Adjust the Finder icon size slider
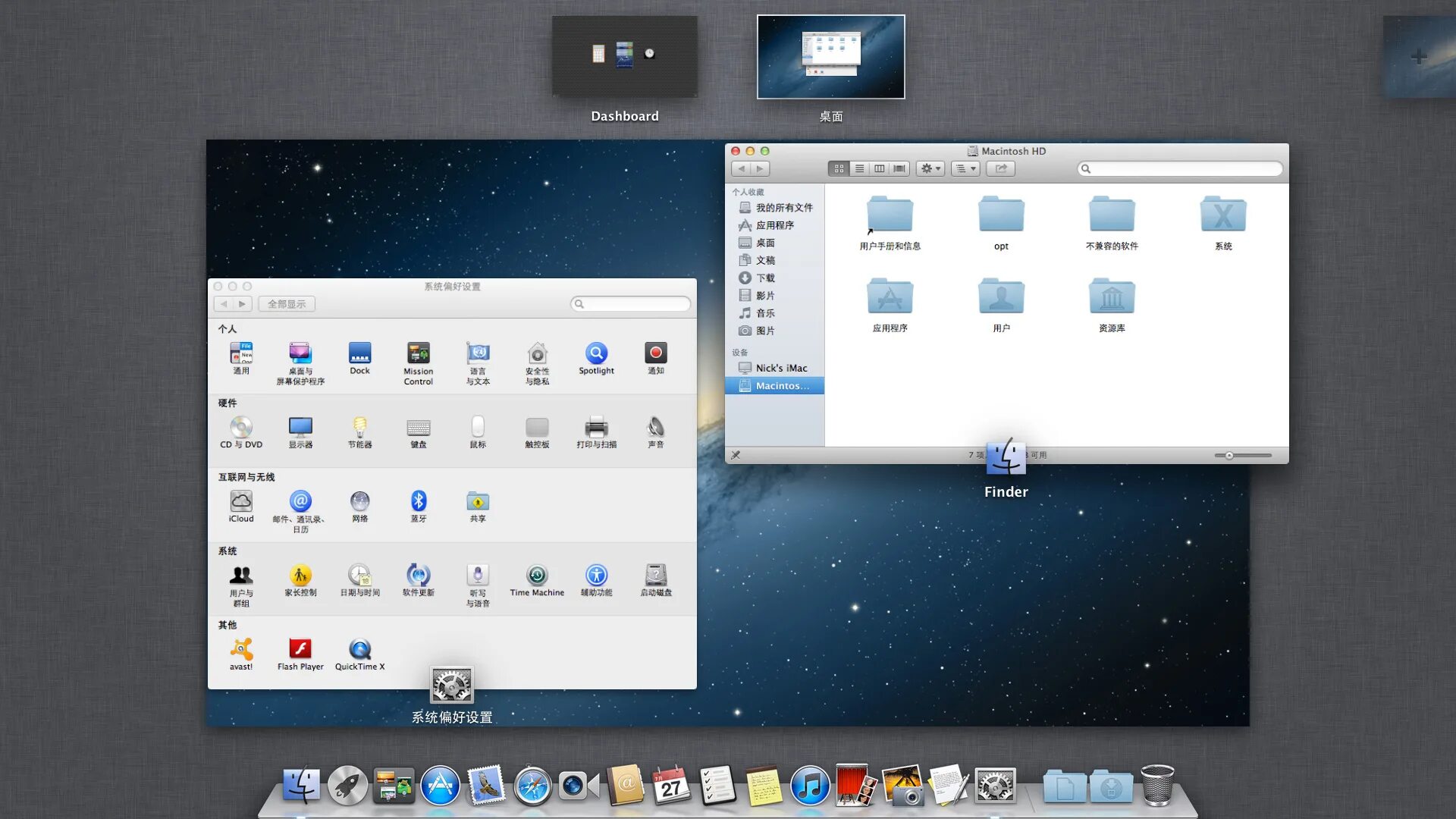 [1229, 456]
